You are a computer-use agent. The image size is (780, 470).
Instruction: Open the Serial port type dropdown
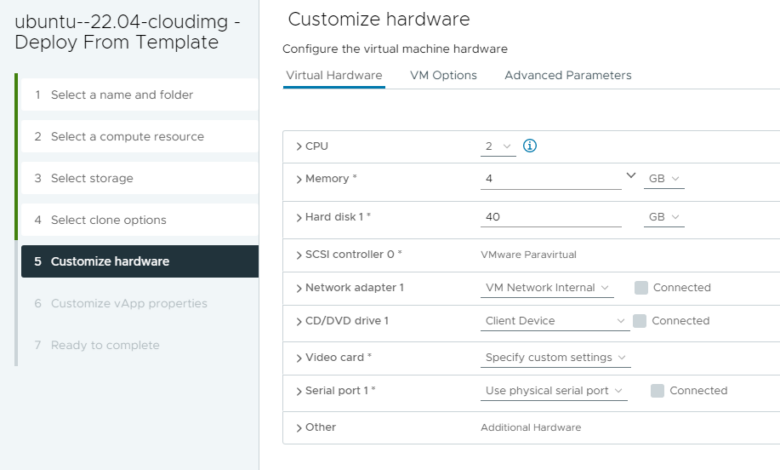pyautogui.click(x=554, y=391)
